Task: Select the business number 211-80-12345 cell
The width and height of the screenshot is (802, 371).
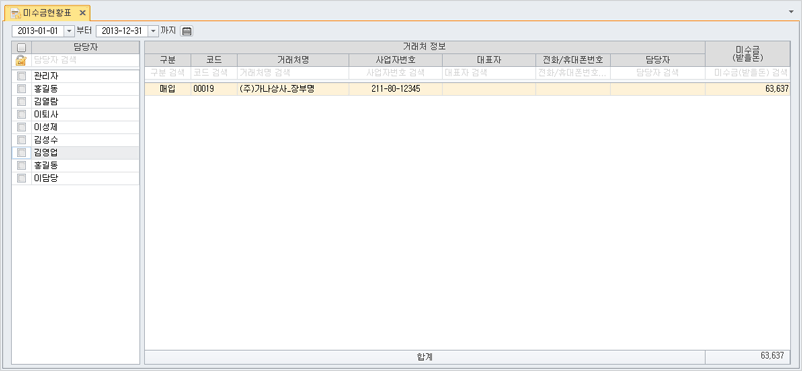Action: point(396,89)
